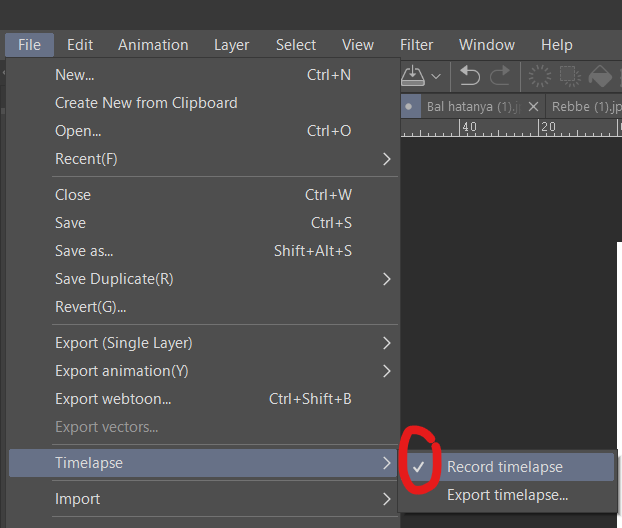The width and height of the screenshot is (622, 528).
Task: Close the Bal hatanya (1) tab
Action: click(x=534, y=106)
